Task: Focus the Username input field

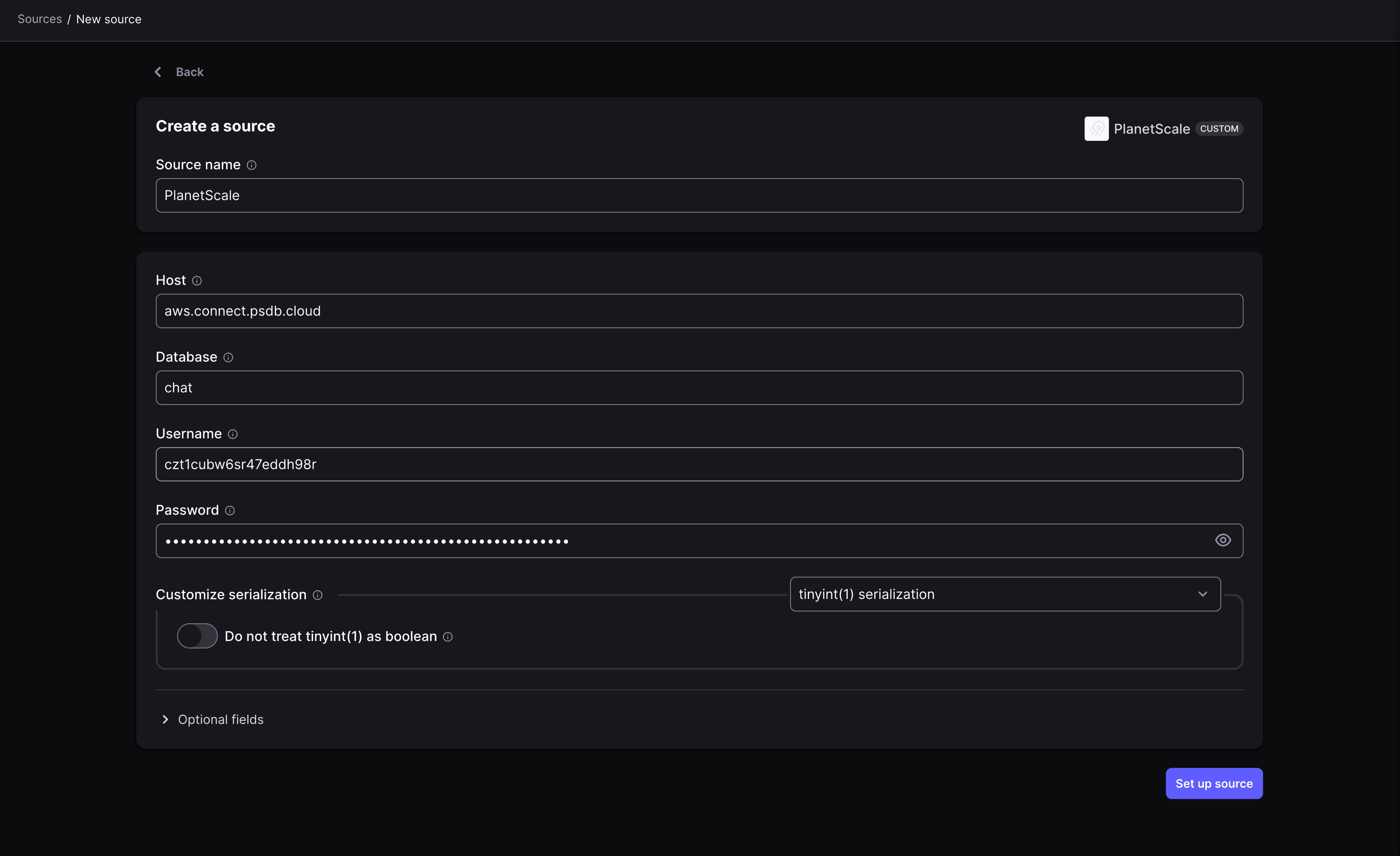Action: point(699,464)
